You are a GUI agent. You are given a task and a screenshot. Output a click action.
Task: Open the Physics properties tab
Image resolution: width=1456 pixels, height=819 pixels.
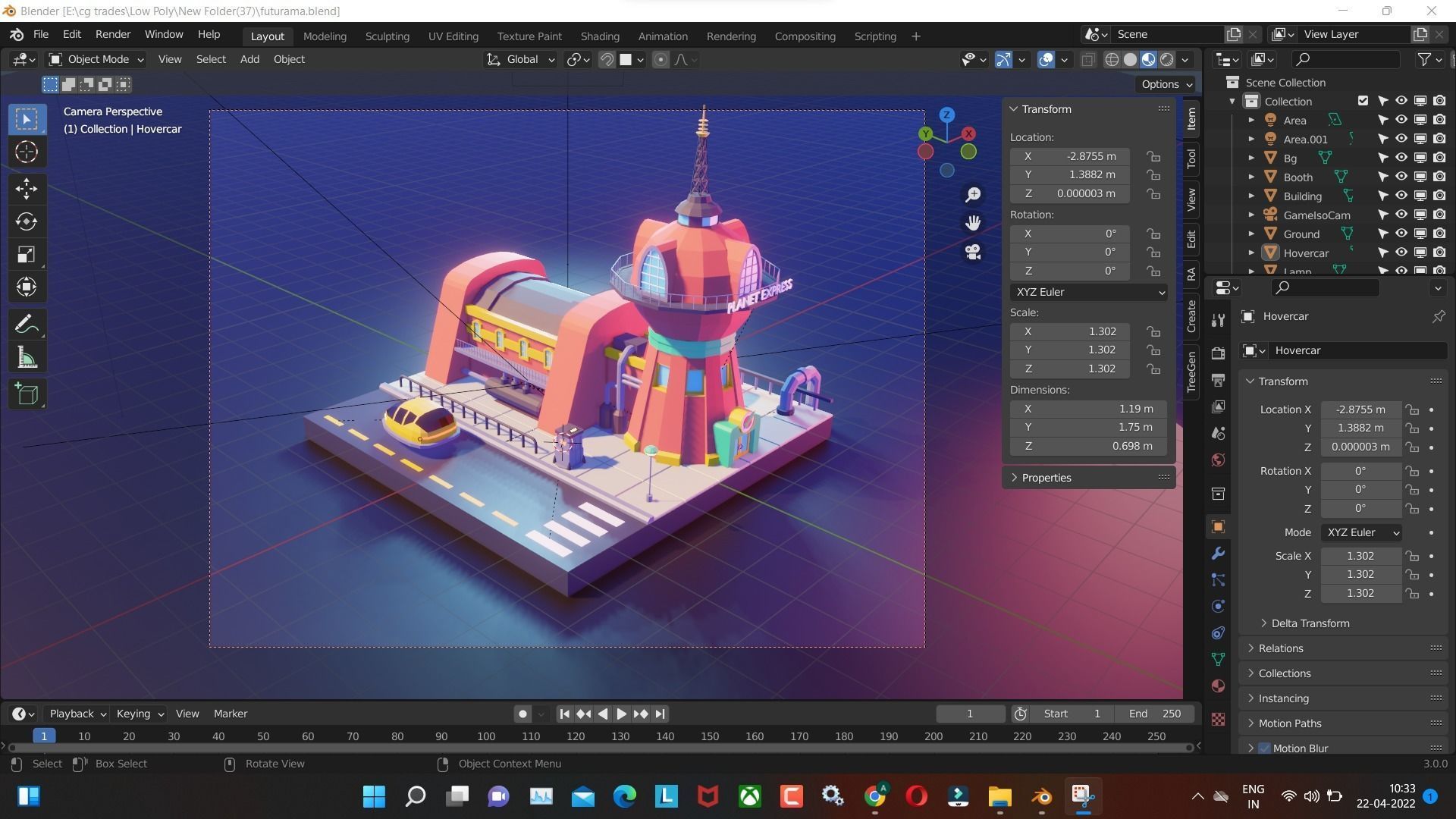coord(1218,607)
